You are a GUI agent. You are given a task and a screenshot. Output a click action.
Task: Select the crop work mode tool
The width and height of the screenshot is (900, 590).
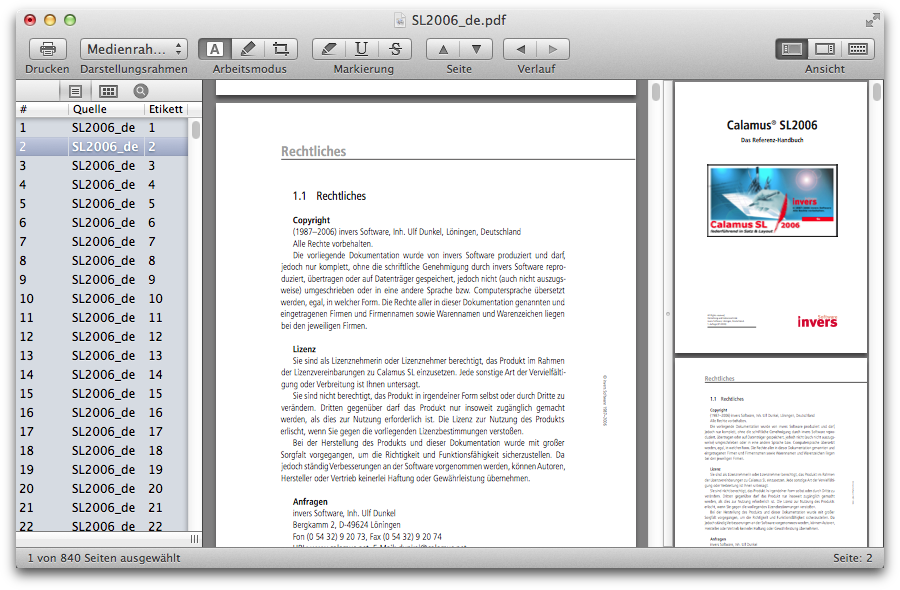[281, 49]
